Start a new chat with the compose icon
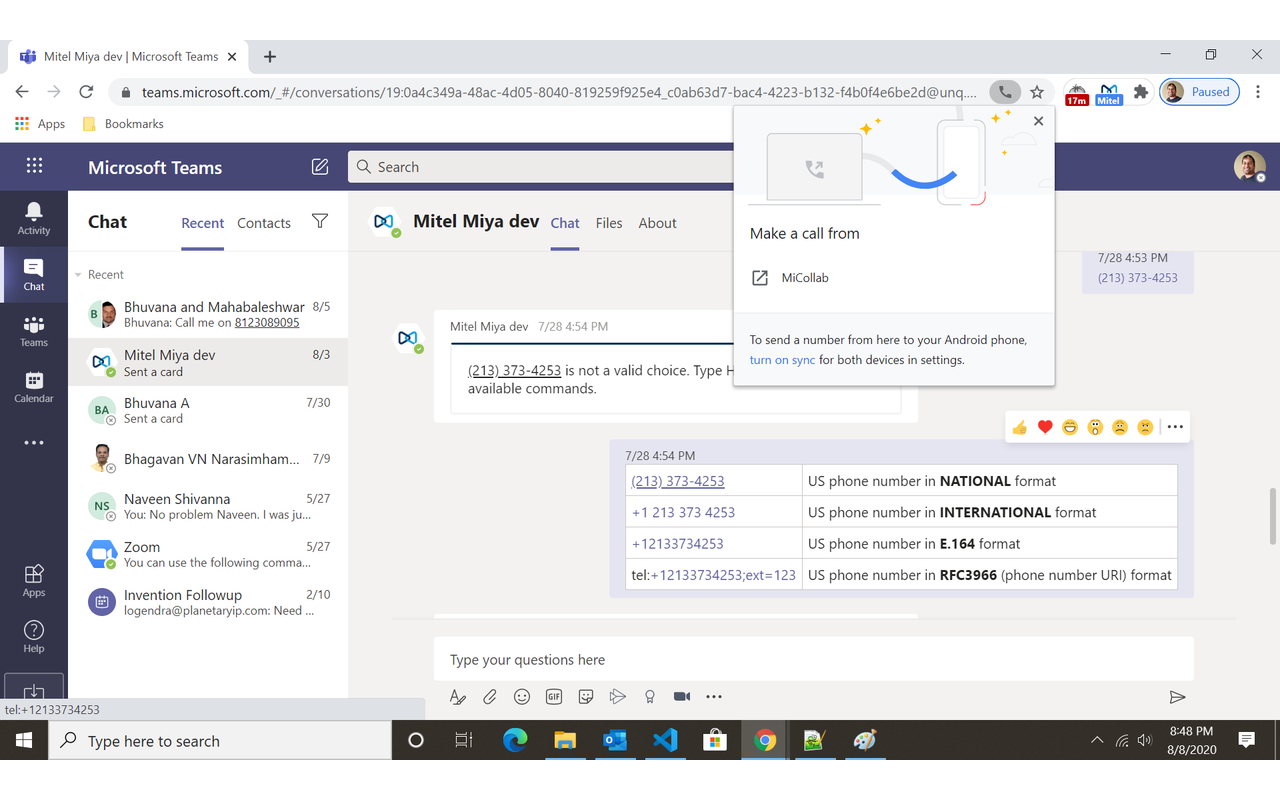The width and height of the screenshot is (1280, 800). [x=320, y=166]
